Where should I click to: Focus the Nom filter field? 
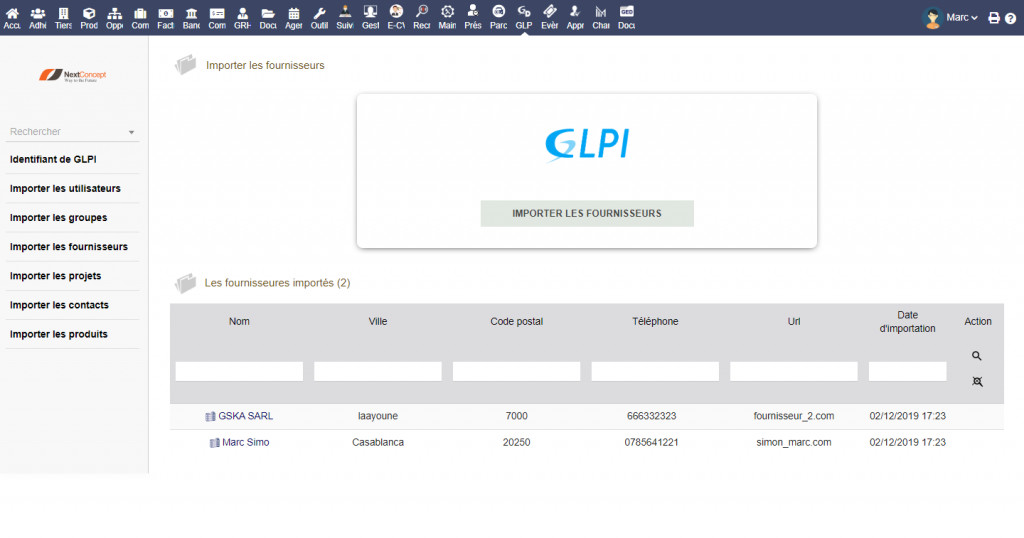[239, 372]
